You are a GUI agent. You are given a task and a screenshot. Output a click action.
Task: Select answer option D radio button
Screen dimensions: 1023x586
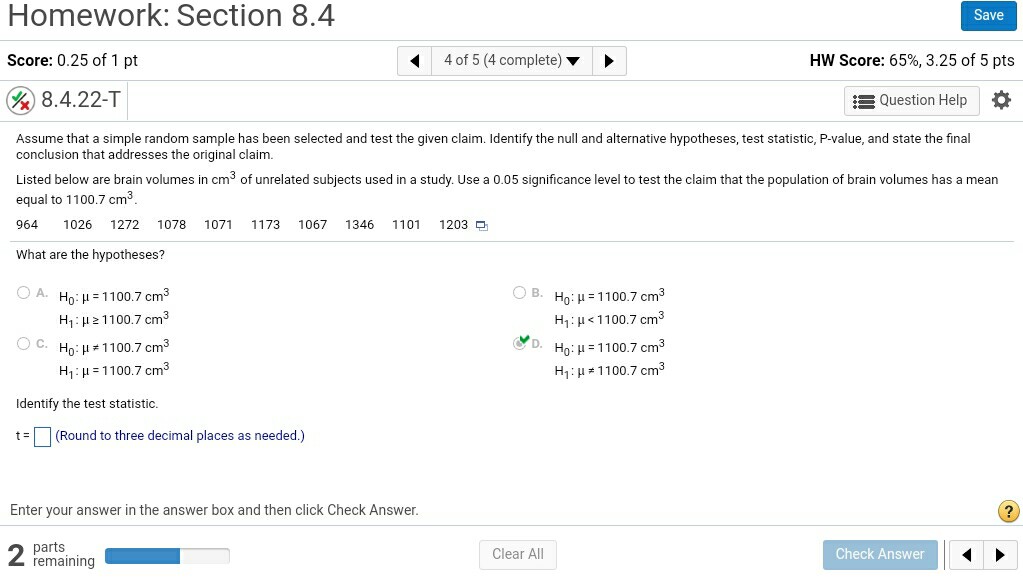pos(520,344)
